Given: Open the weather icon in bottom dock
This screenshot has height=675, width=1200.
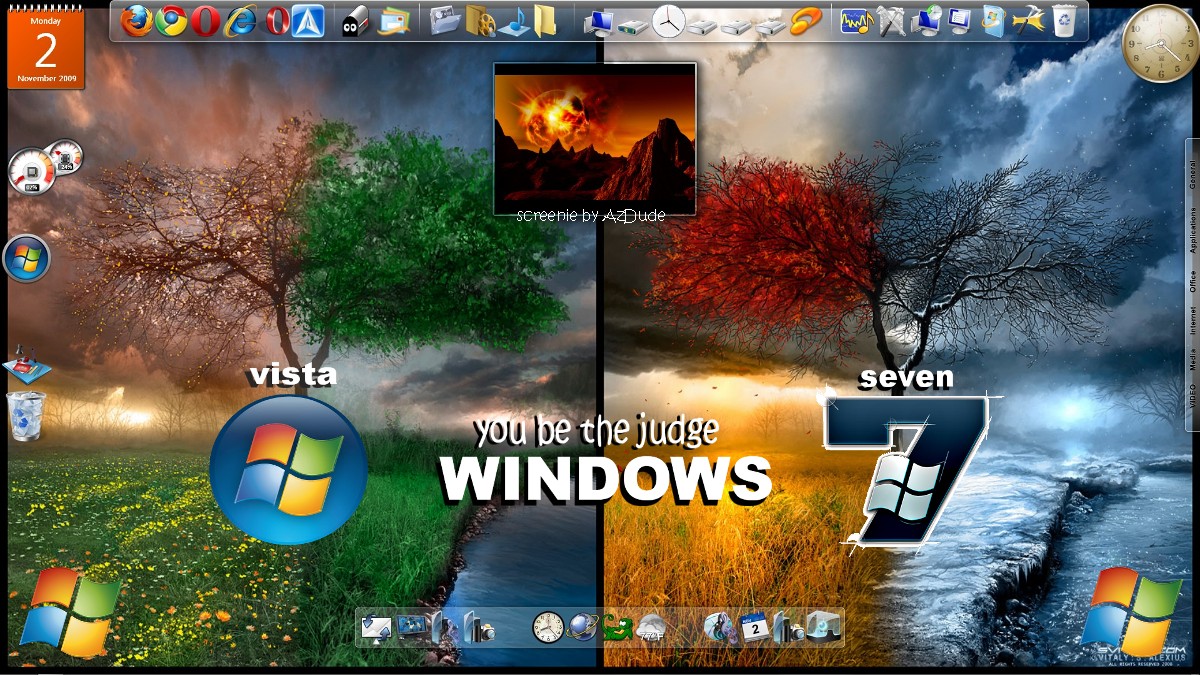Looking at the screenshot, I should click(x=652, y=628).
